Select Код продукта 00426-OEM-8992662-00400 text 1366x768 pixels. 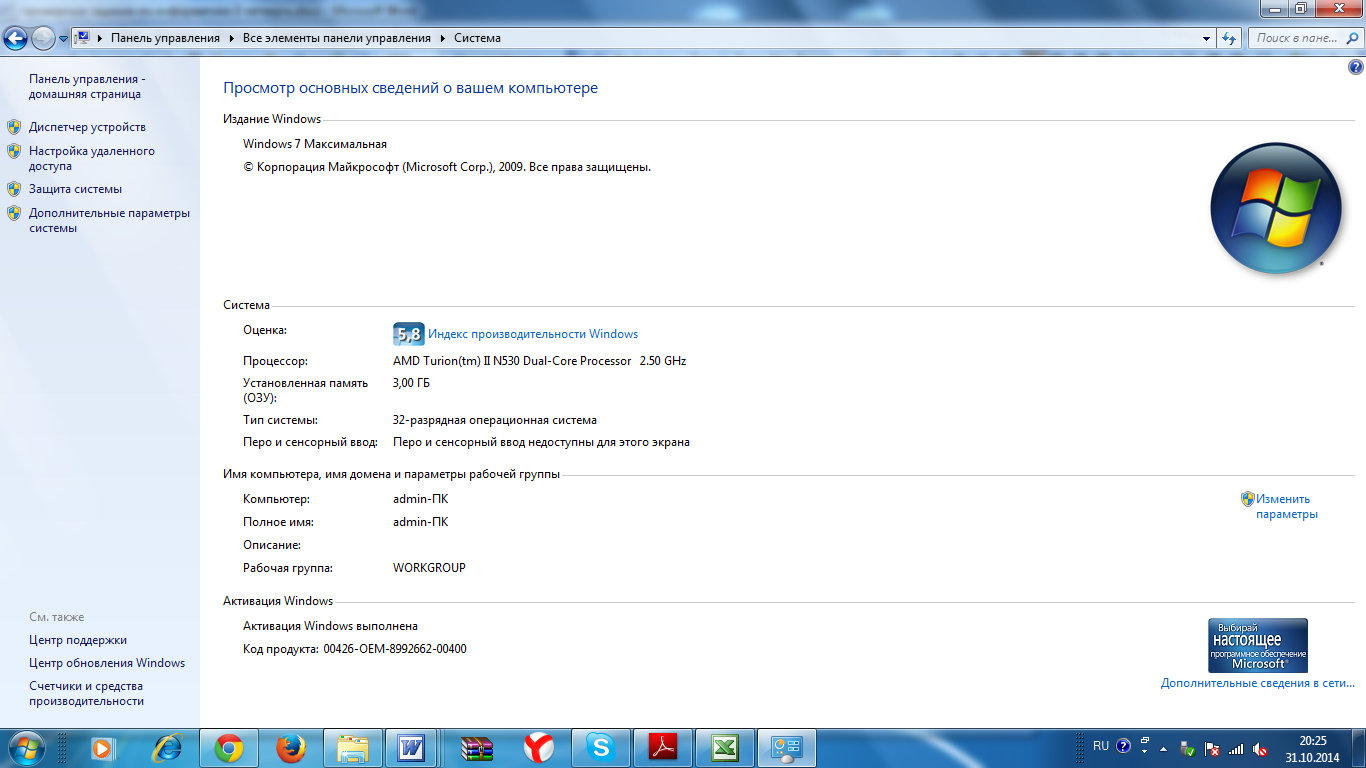(355, 649)
